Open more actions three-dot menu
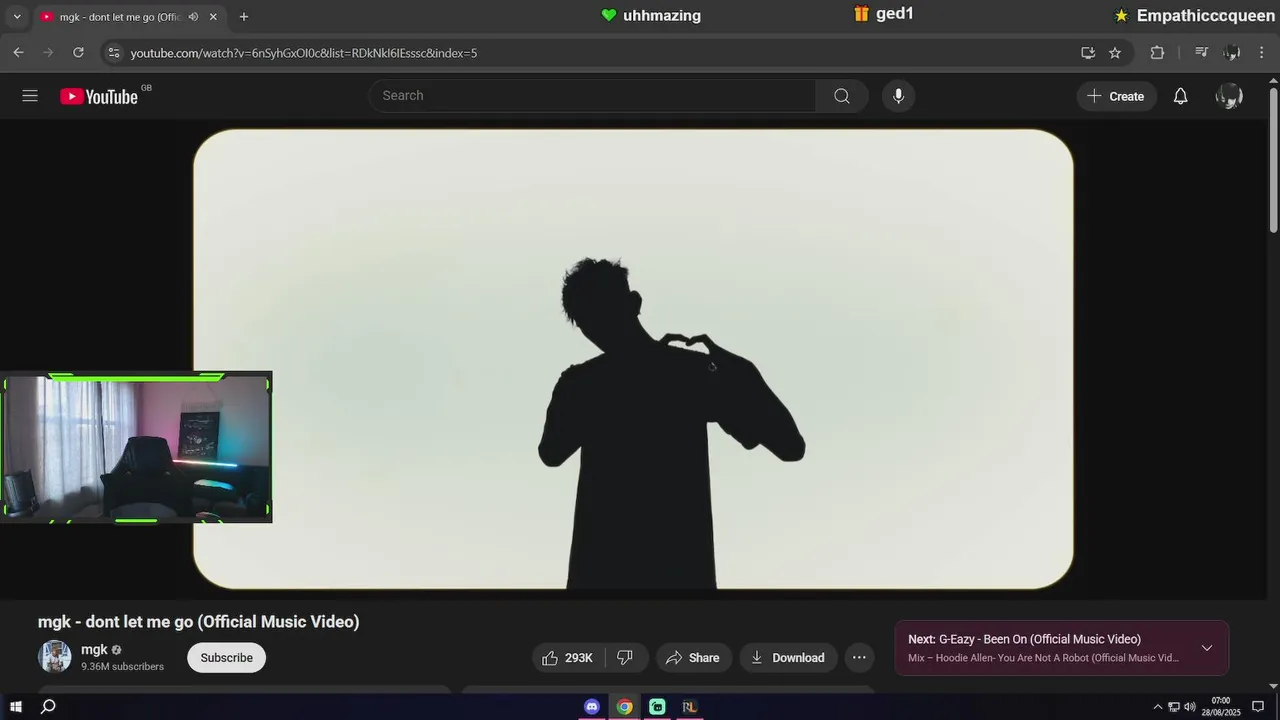 (x=859, y=657)
